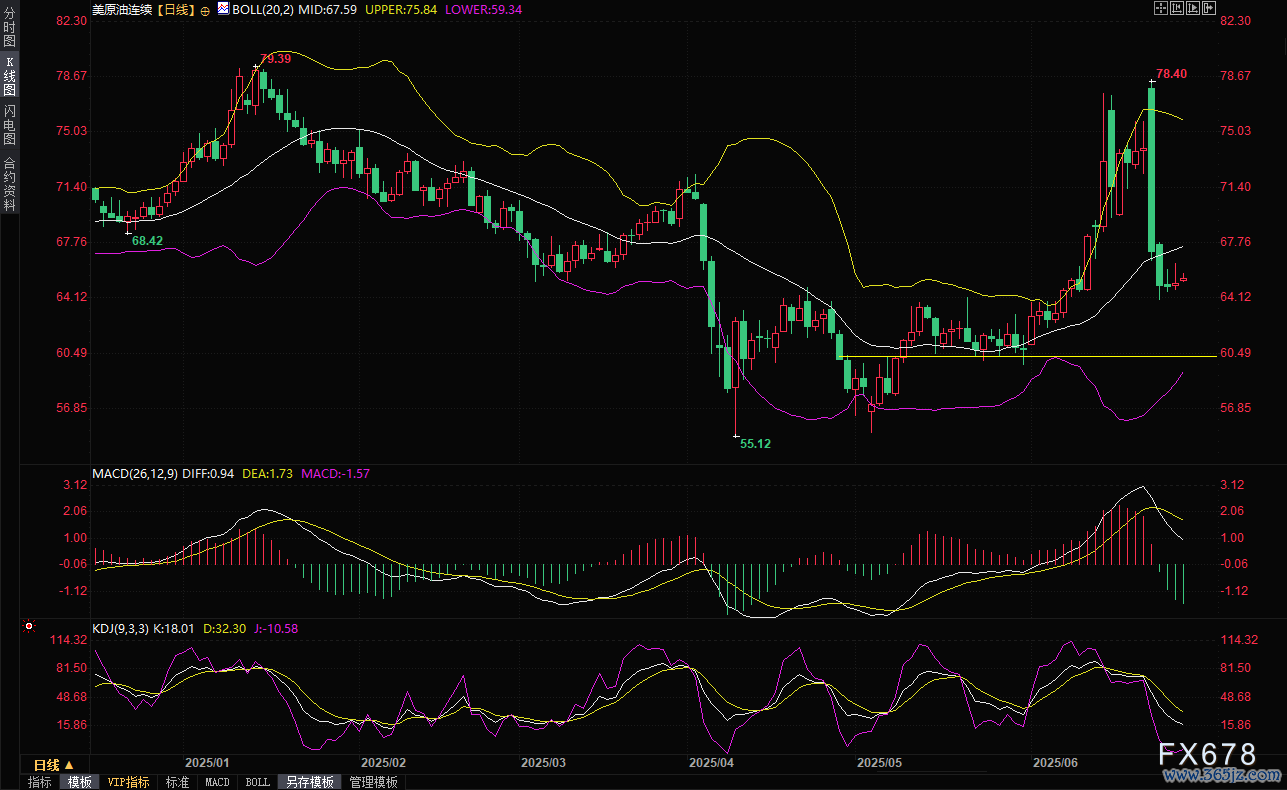Click the 2025/06 date axis label
This screenshot has width=1287, height=790.
click(x=1055, y=762)
